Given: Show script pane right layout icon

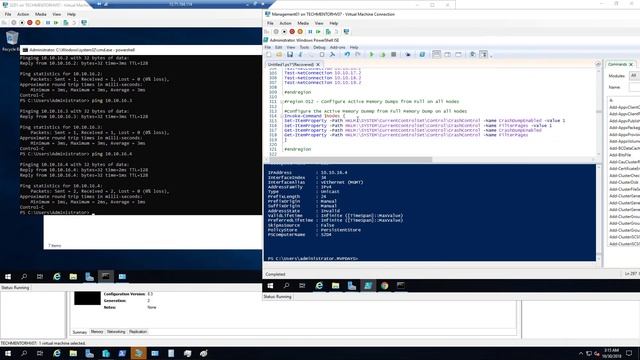Looking at the screenshot, I should point(447,54).
